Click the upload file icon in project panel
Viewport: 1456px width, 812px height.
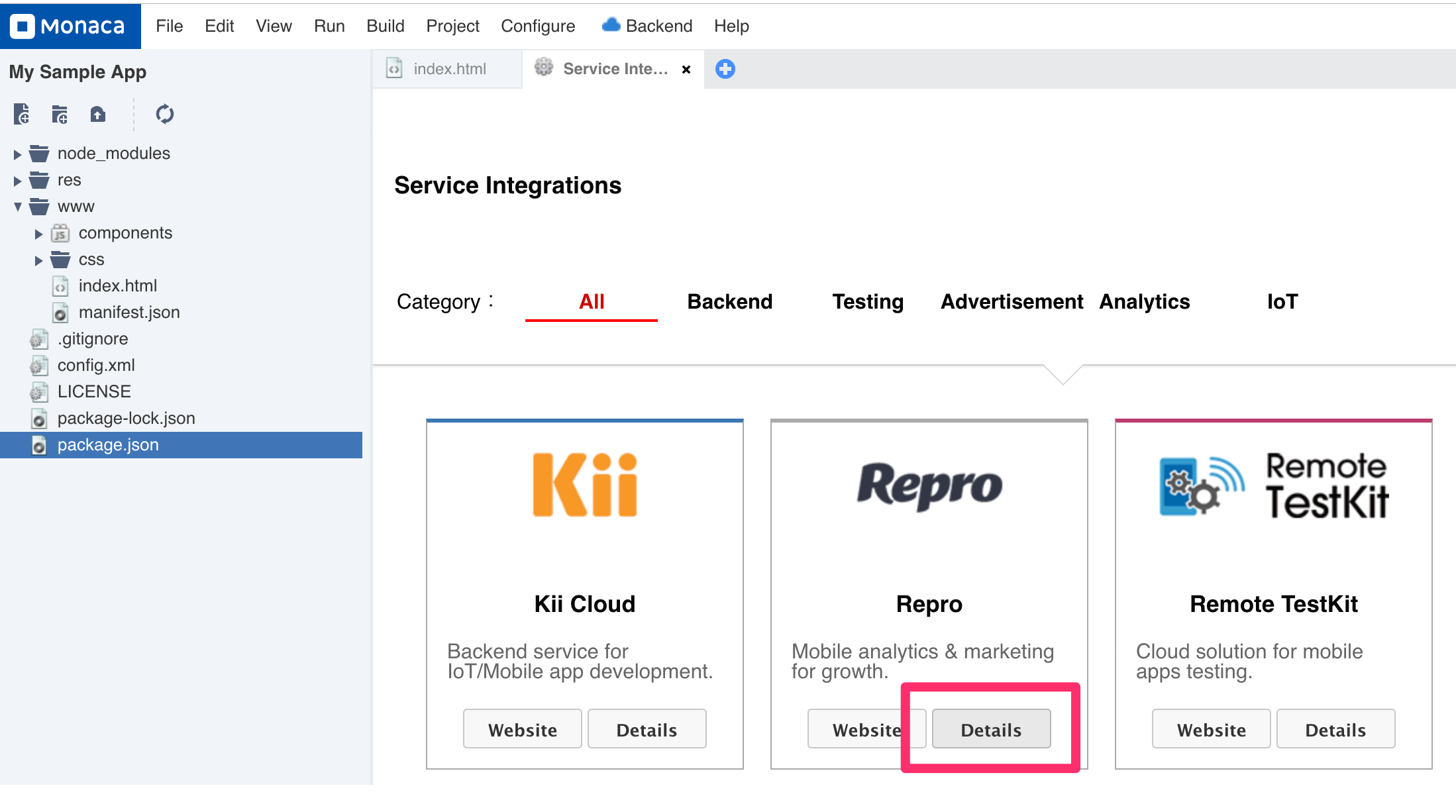coord(98,114)
